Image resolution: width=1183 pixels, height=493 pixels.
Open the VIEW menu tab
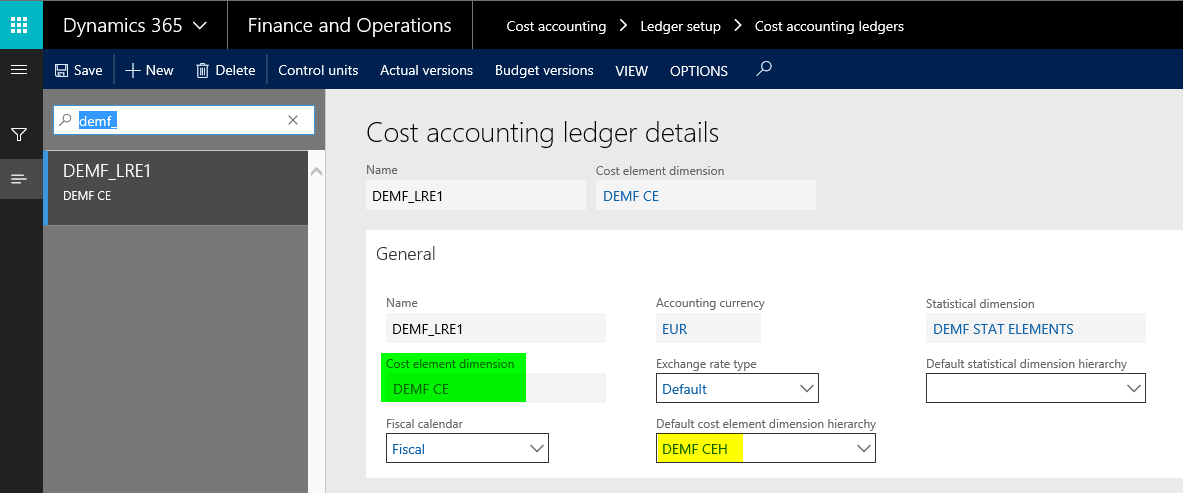(631, 71)
